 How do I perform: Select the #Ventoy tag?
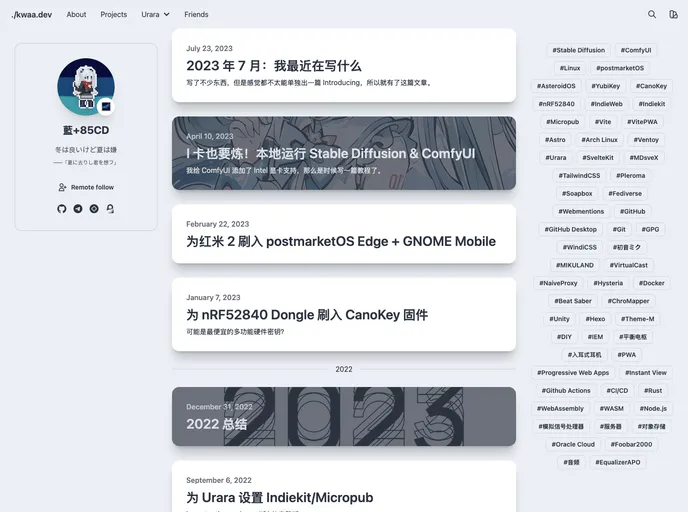point(646,140)
